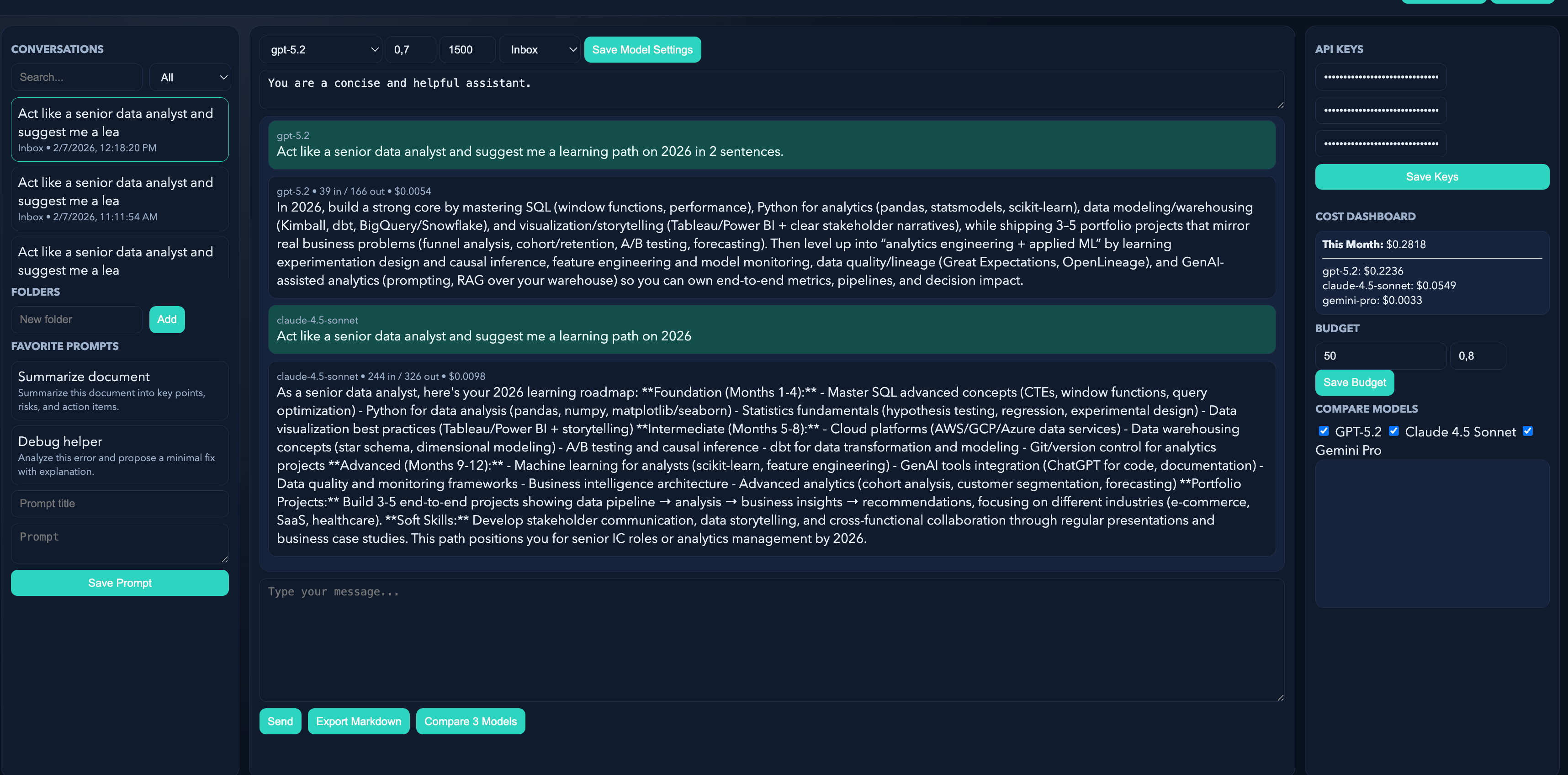Image resolution: width=1568 pixels, height=775 pixels.
Task: Toggle the GPT-5.2 compare checkbox
Action: click(1323, 431)
